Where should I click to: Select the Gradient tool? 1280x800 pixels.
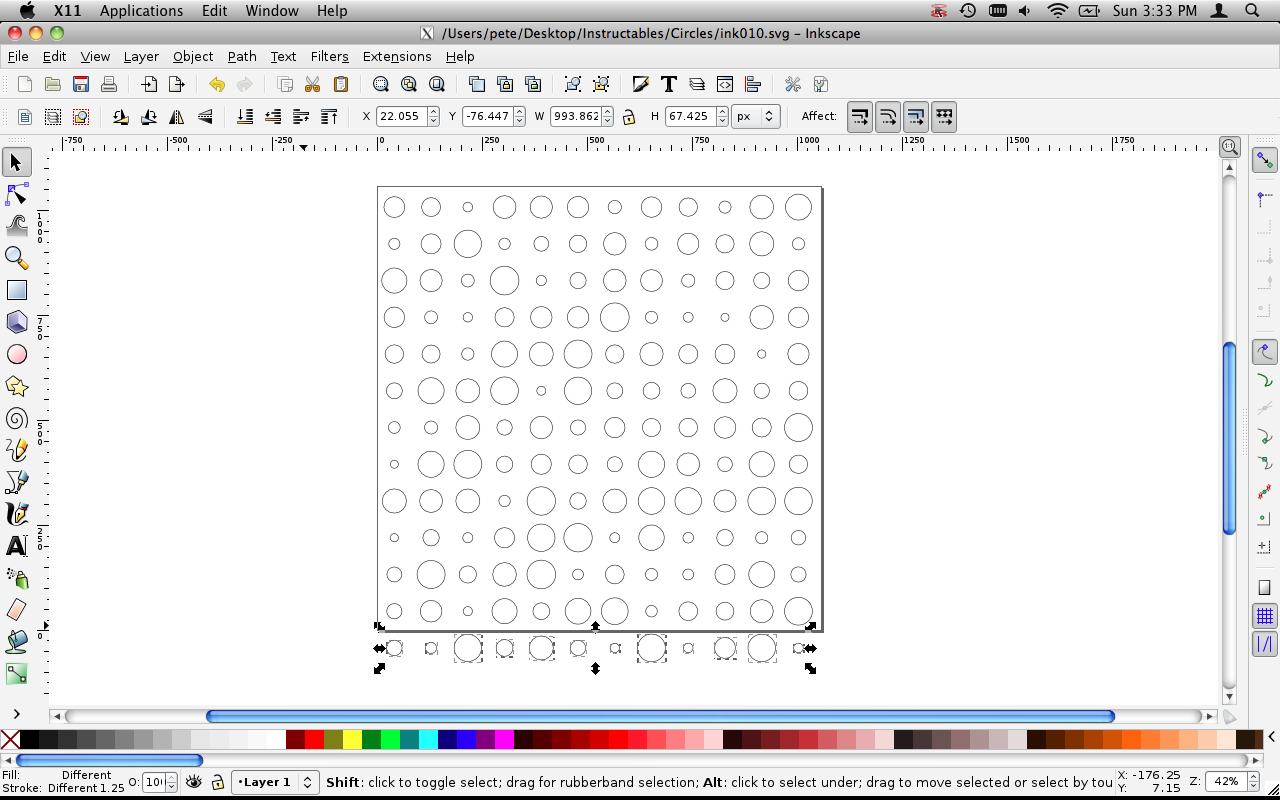pos(17,674)
